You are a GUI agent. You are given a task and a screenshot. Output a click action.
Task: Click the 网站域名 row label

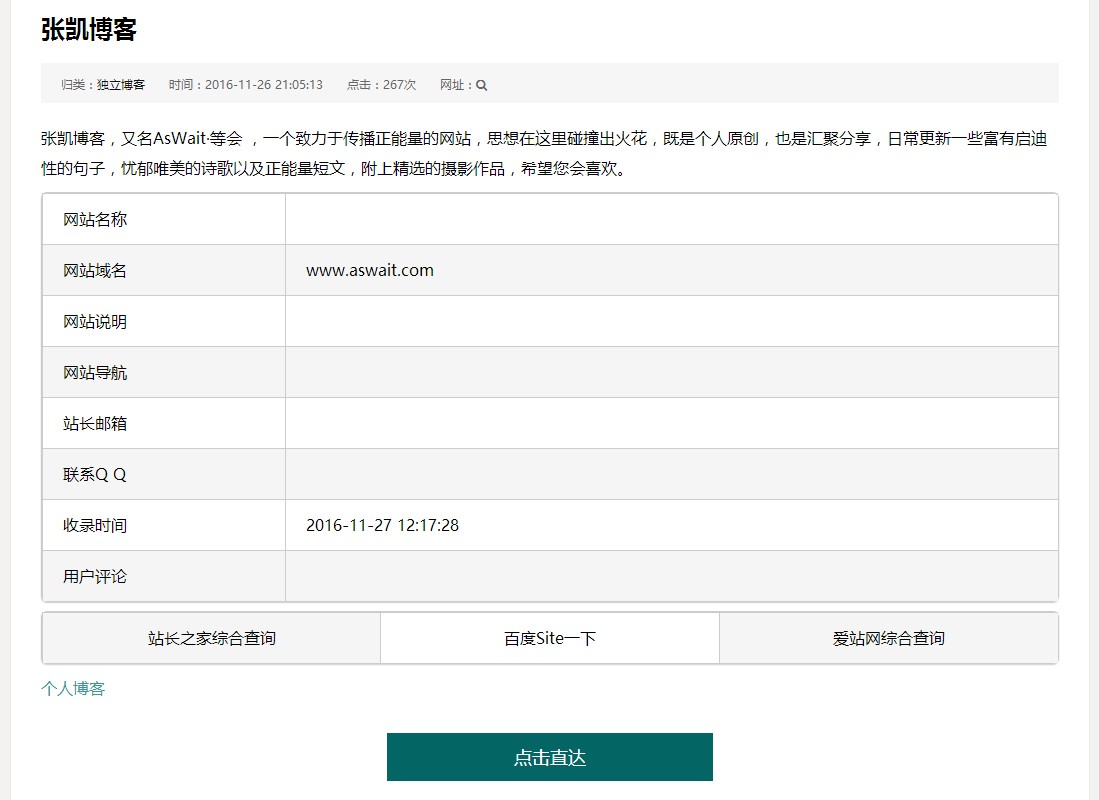[x=95, y=271]
